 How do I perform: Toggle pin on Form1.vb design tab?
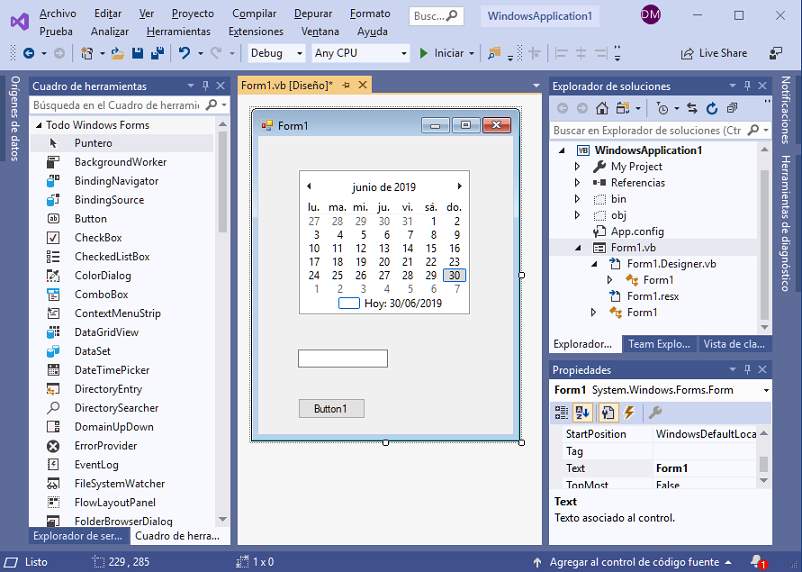click(346, 85)
